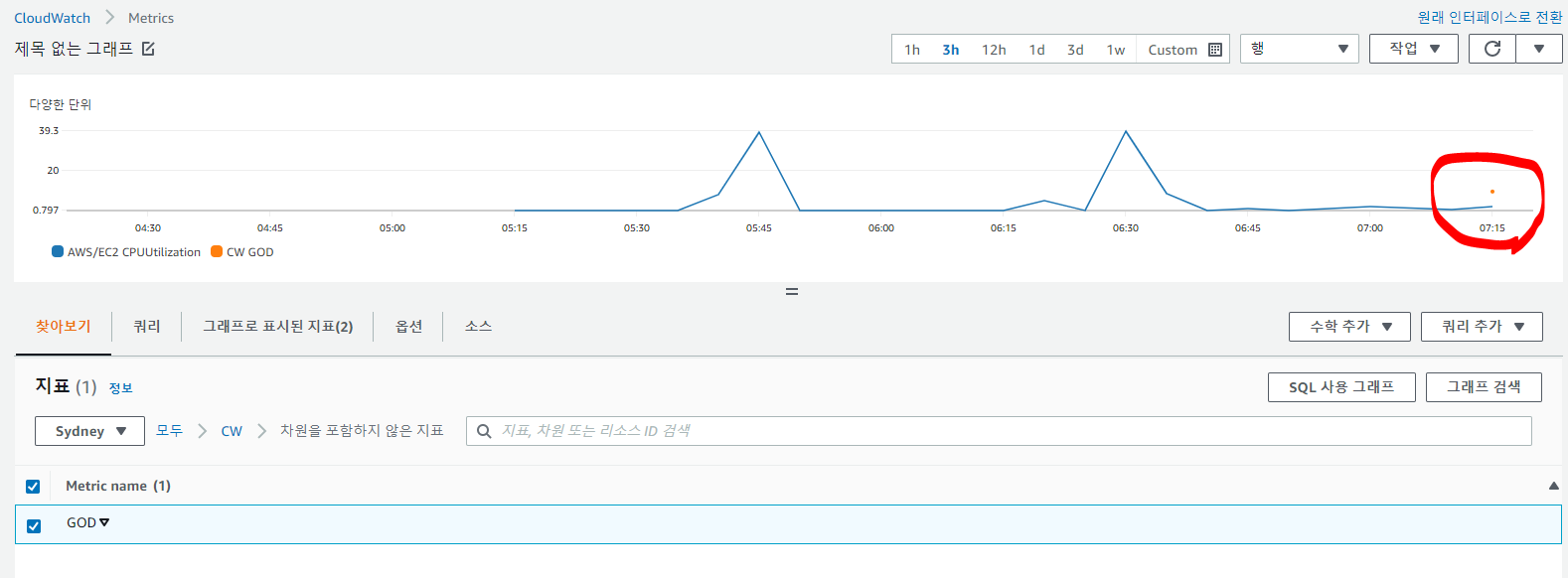1568x578 pixels.
Task: Select the 1h time range
Action: [x=912, y=50]
